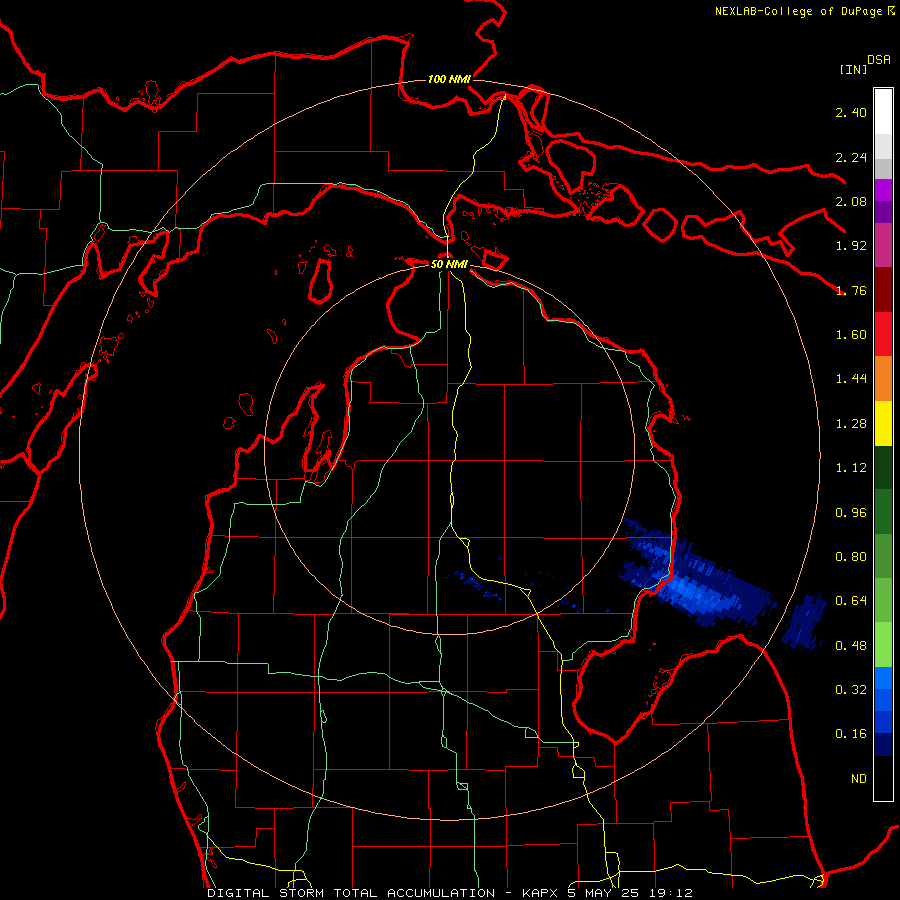The height and width of the screenshot is (900, 900).
Task: Click the DSA product label
Action: point(879,60)
